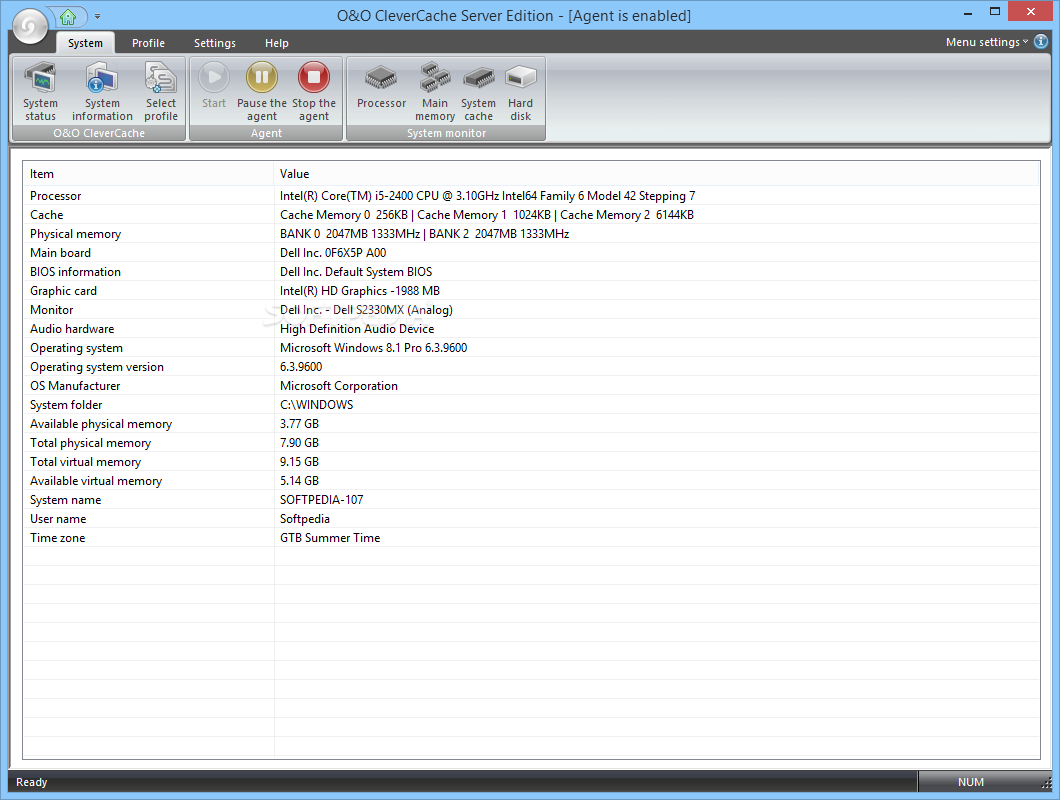Select the Total physical memory row
This screenshot has width=1060, height=800.
[531, 442]
